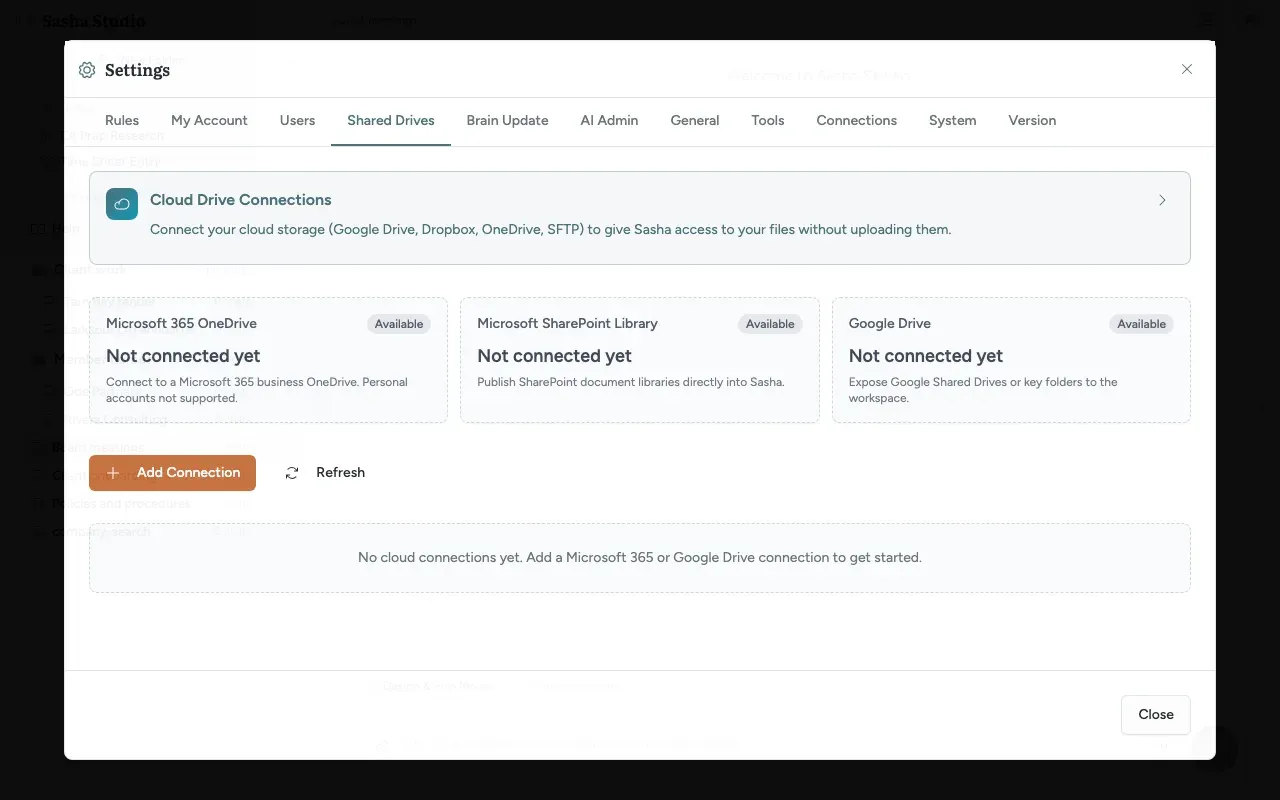The height and width of the screenshot is (800, 1280).
Task: Select the Connections tab
Action: click(856, 120)
